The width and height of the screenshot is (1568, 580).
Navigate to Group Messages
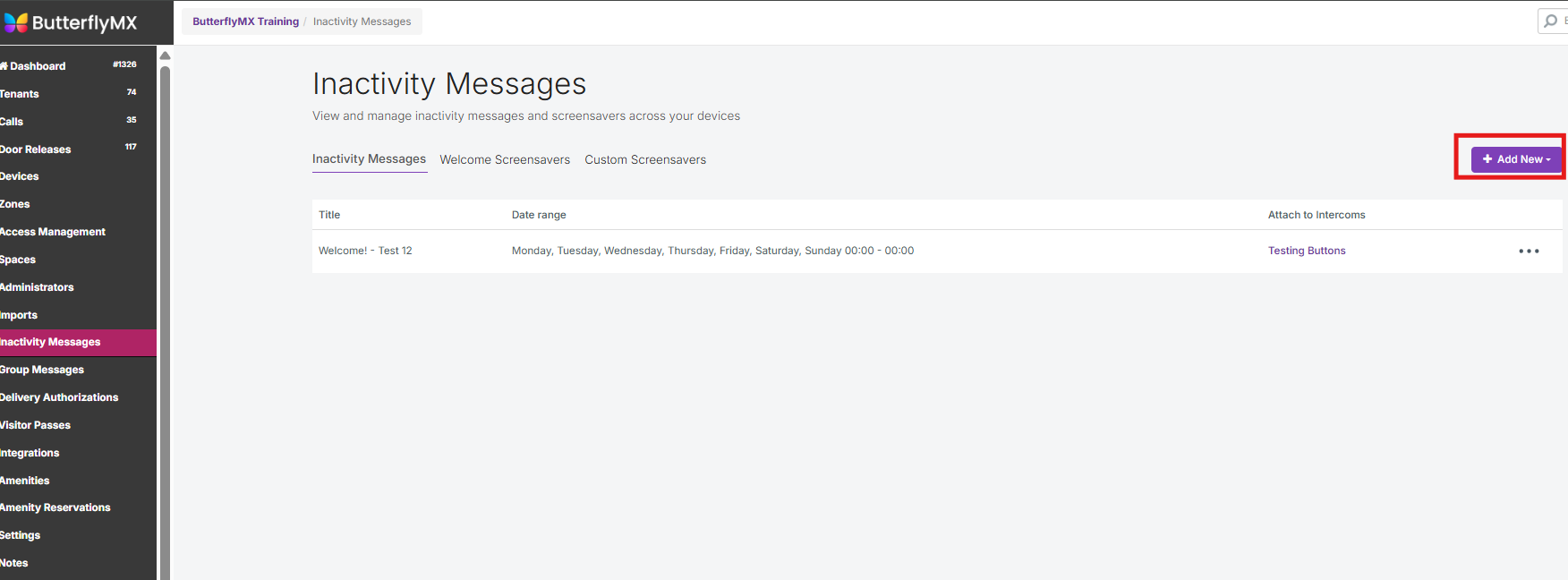pyautogui.click(x=42, y=370)
